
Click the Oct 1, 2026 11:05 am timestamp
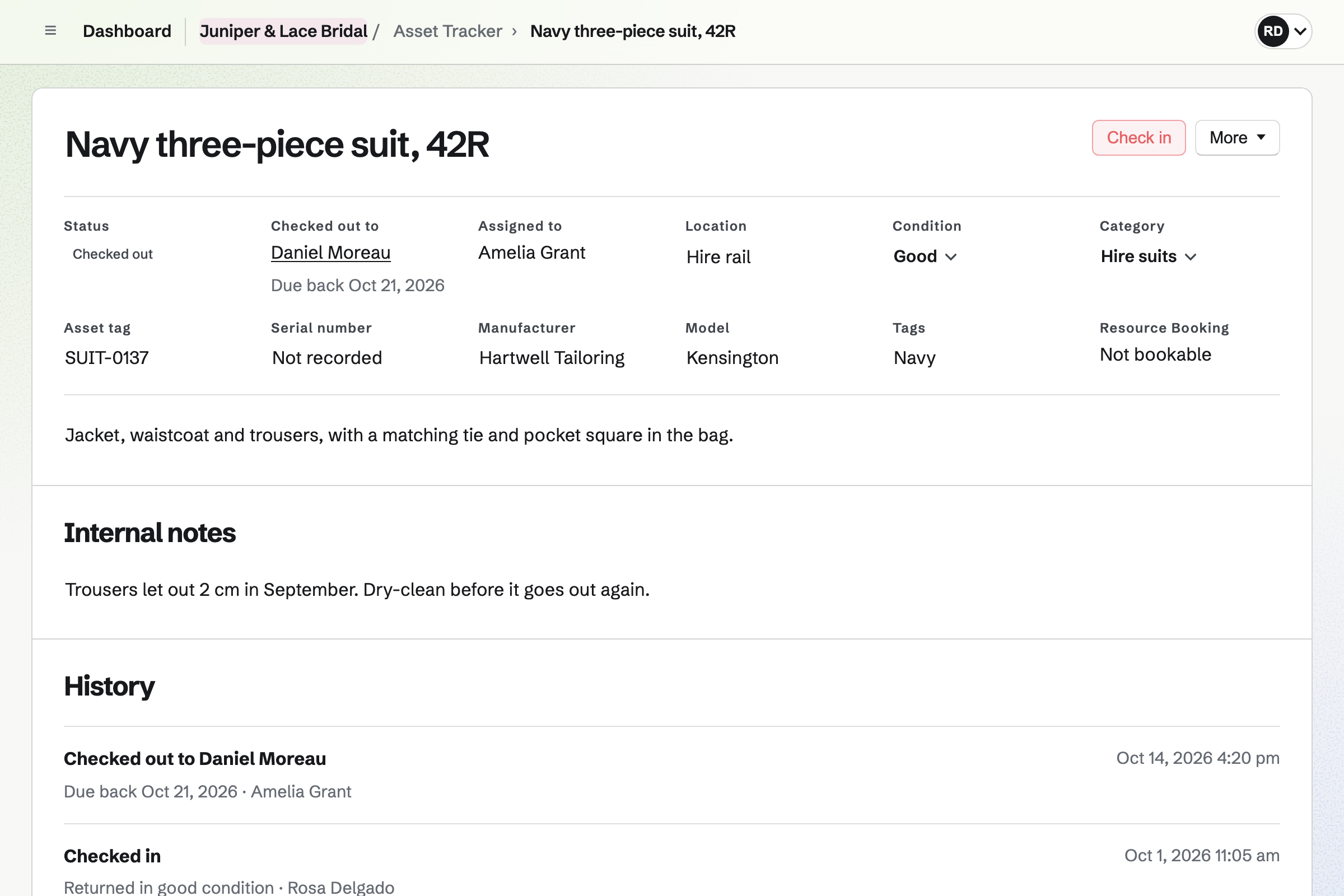coord(1202,856)
